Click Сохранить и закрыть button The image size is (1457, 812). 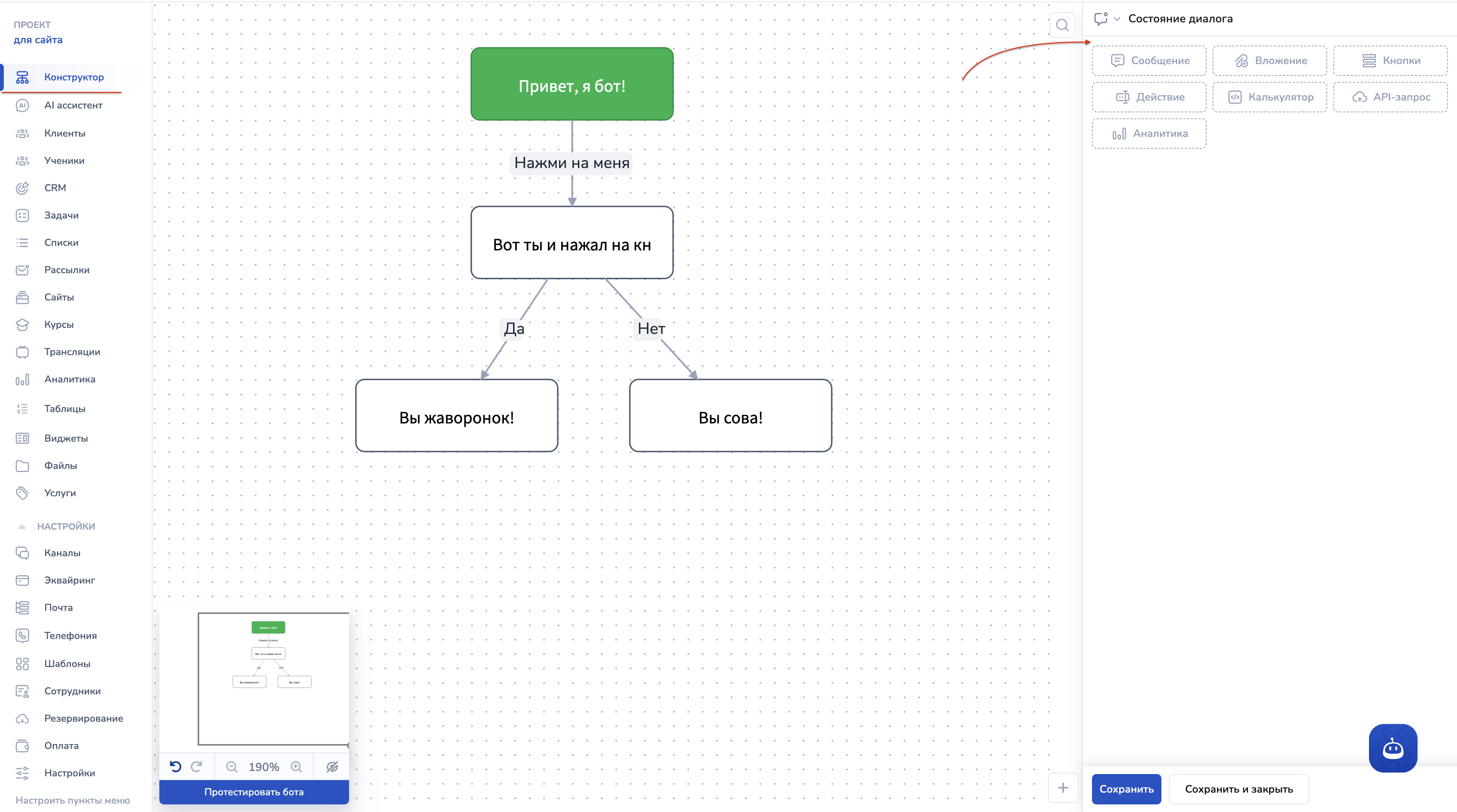[x=1238, y=788]
